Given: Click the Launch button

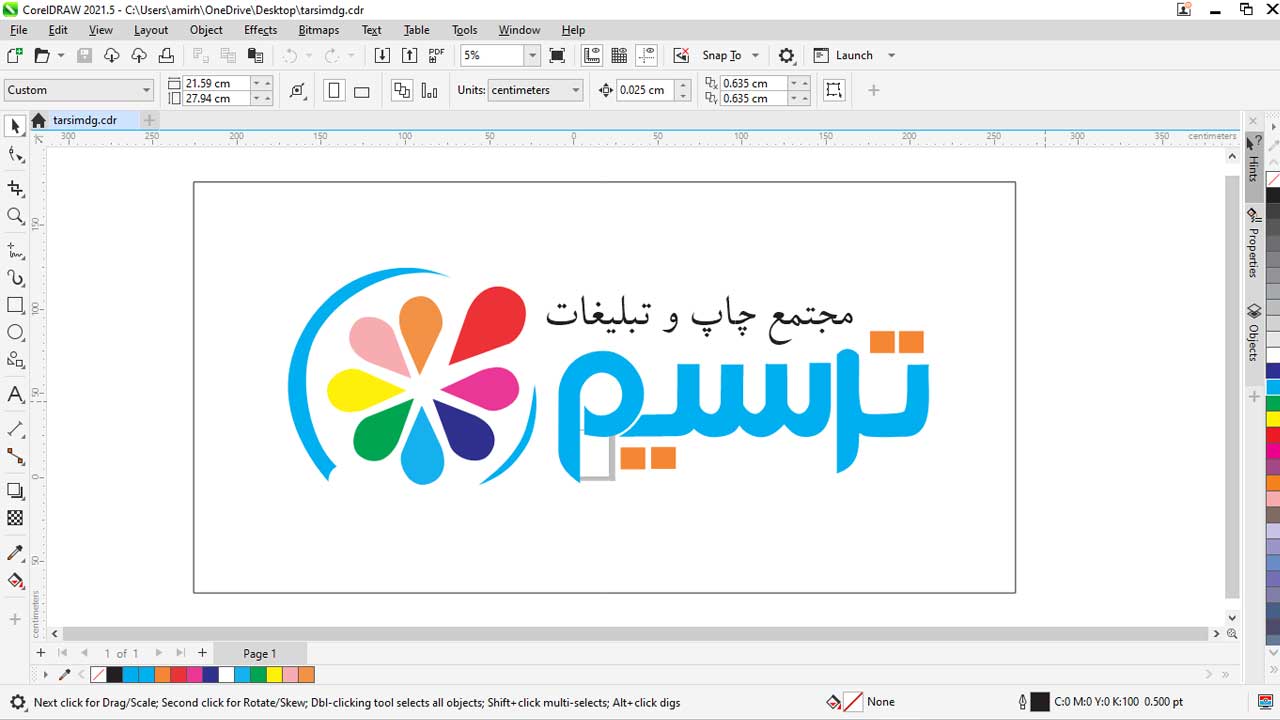Looking at the screenshot, I should click(853, 56).
